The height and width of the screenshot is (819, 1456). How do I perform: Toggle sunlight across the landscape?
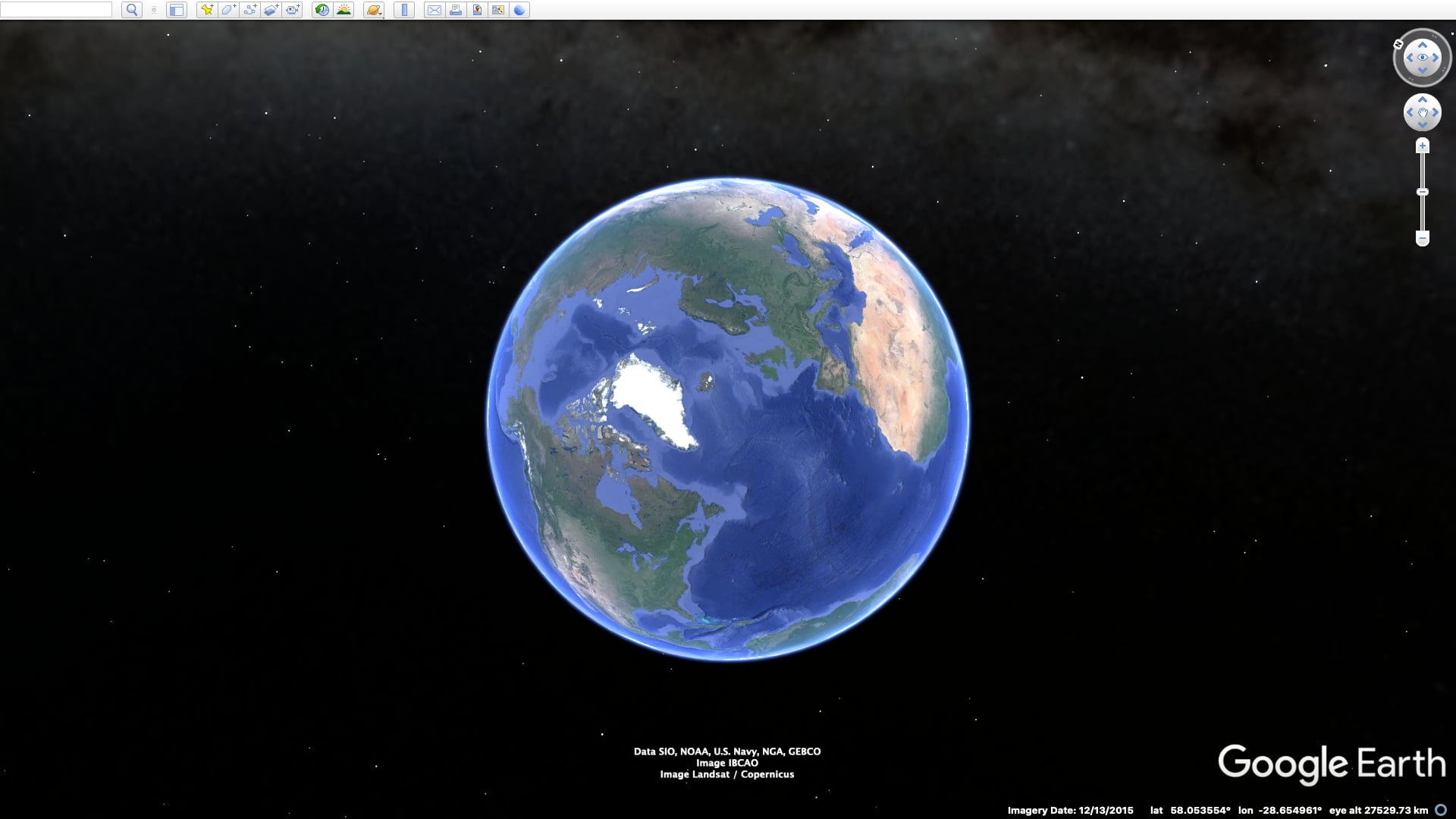click(345, 10)
